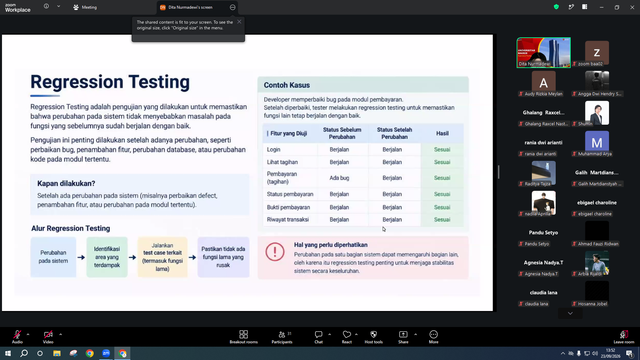
Task: Expand the React options arrow
Action: 356,334
